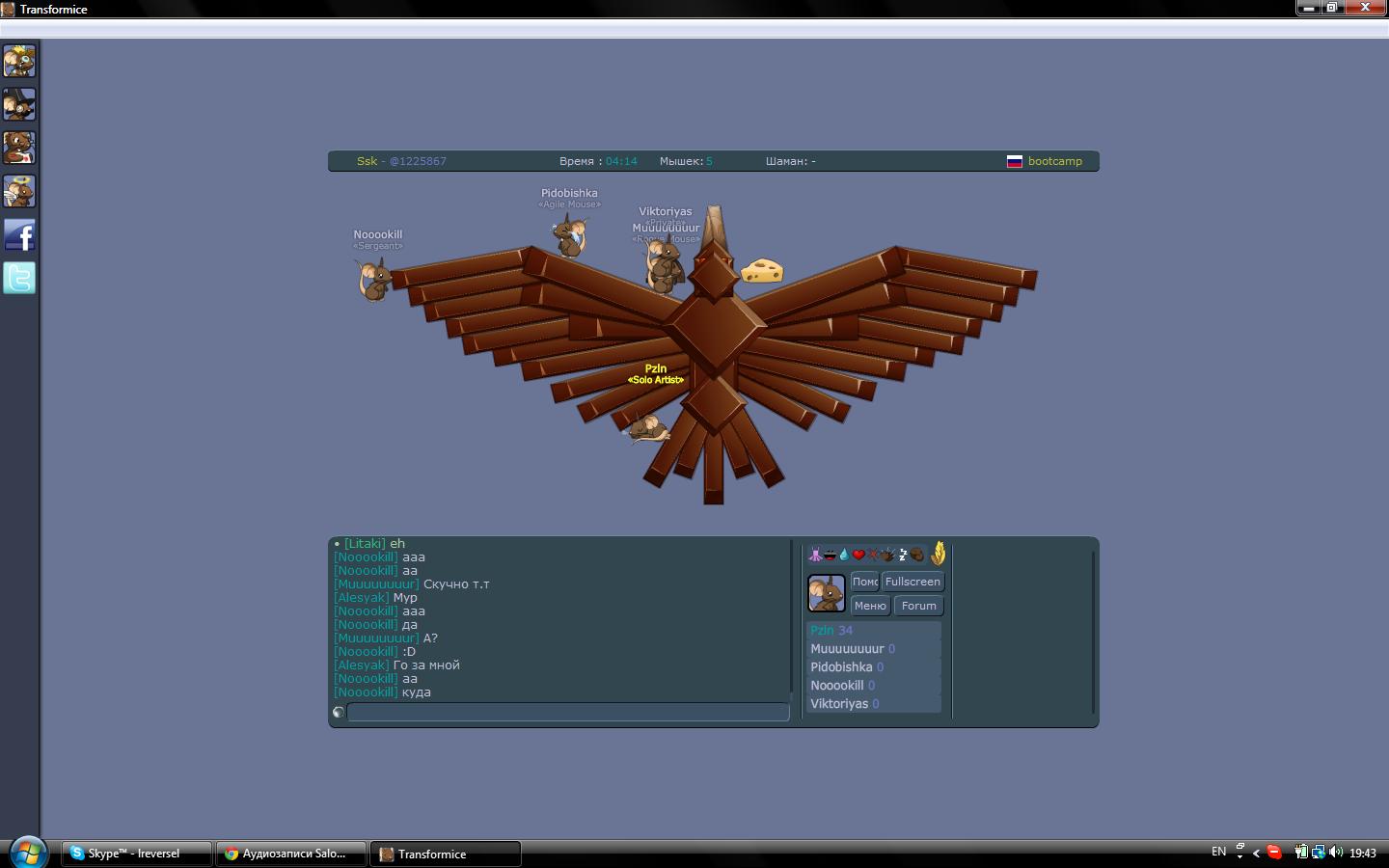
Task: Open the volume speaker tray icon
Action: (x=1336, y=852)
